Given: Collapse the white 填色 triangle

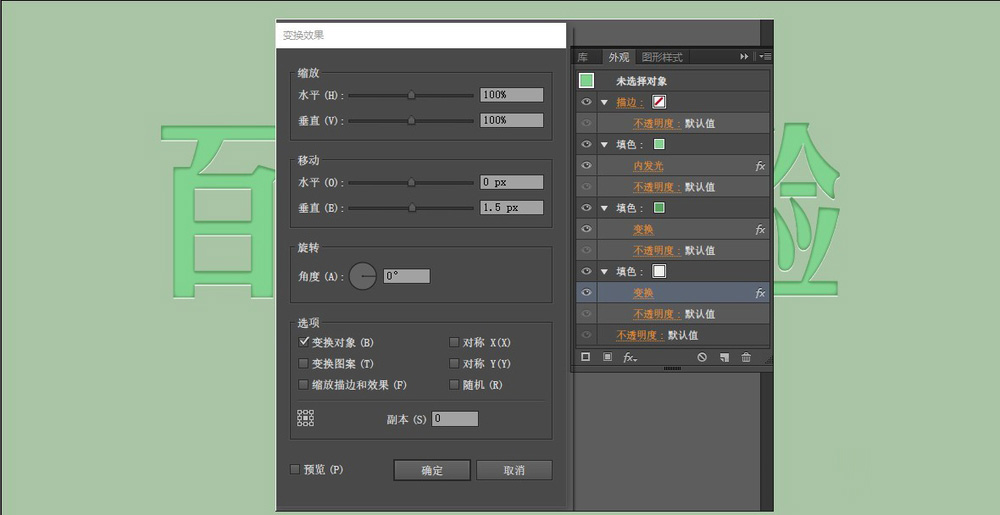Looking at the screenshot, I should [x=605, y=272].
